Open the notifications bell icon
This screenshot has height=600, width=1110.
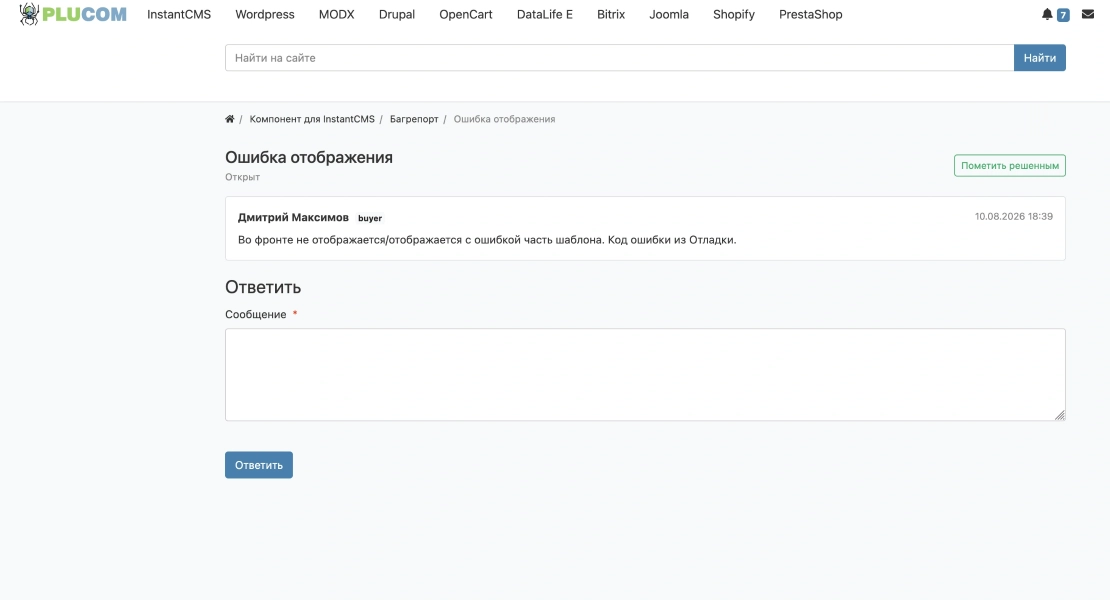pyautogui.click(x=1047, y=14)
